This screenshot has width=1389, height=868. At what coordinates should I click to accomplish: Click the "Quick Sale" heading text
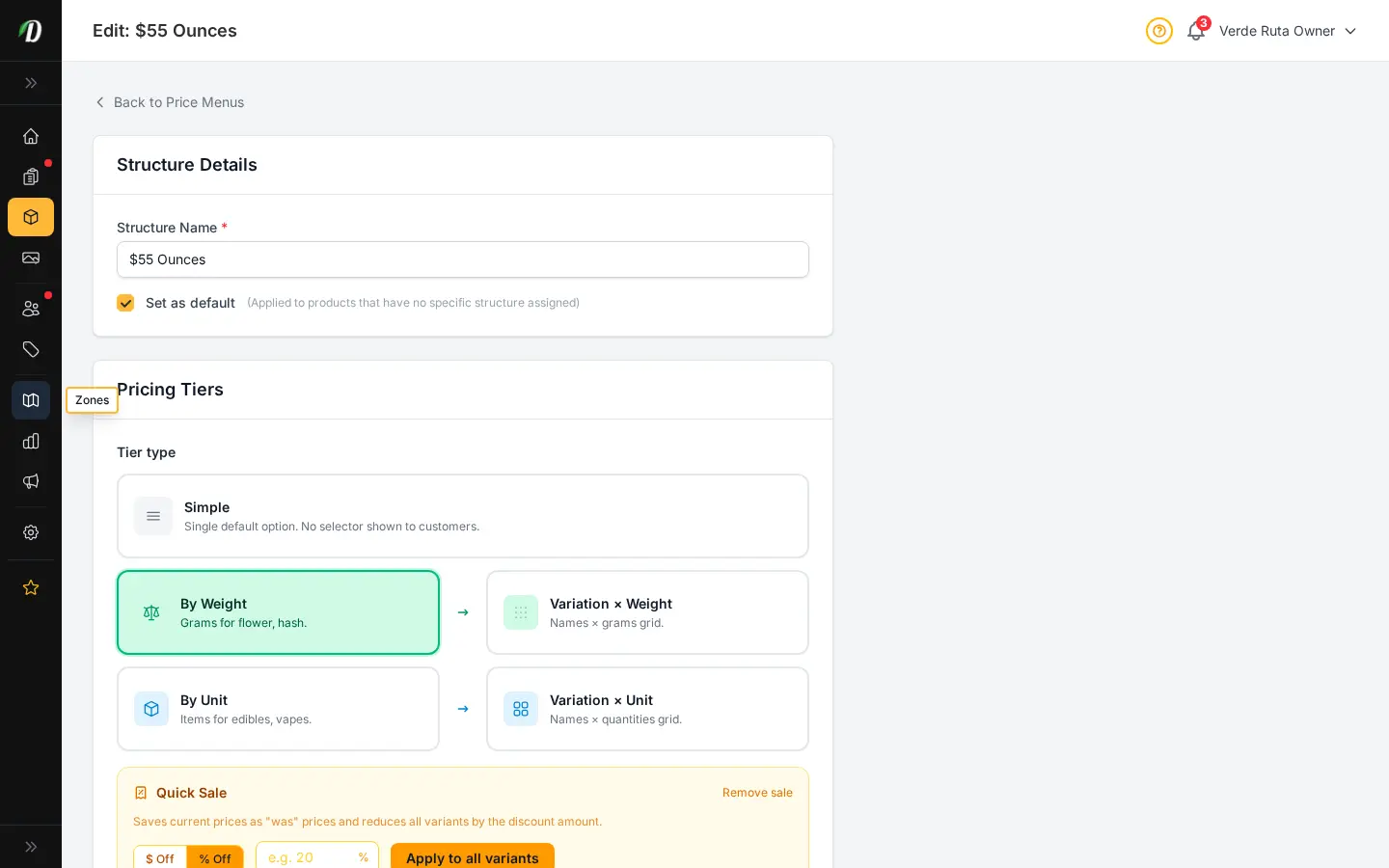(x=192, y=793)
